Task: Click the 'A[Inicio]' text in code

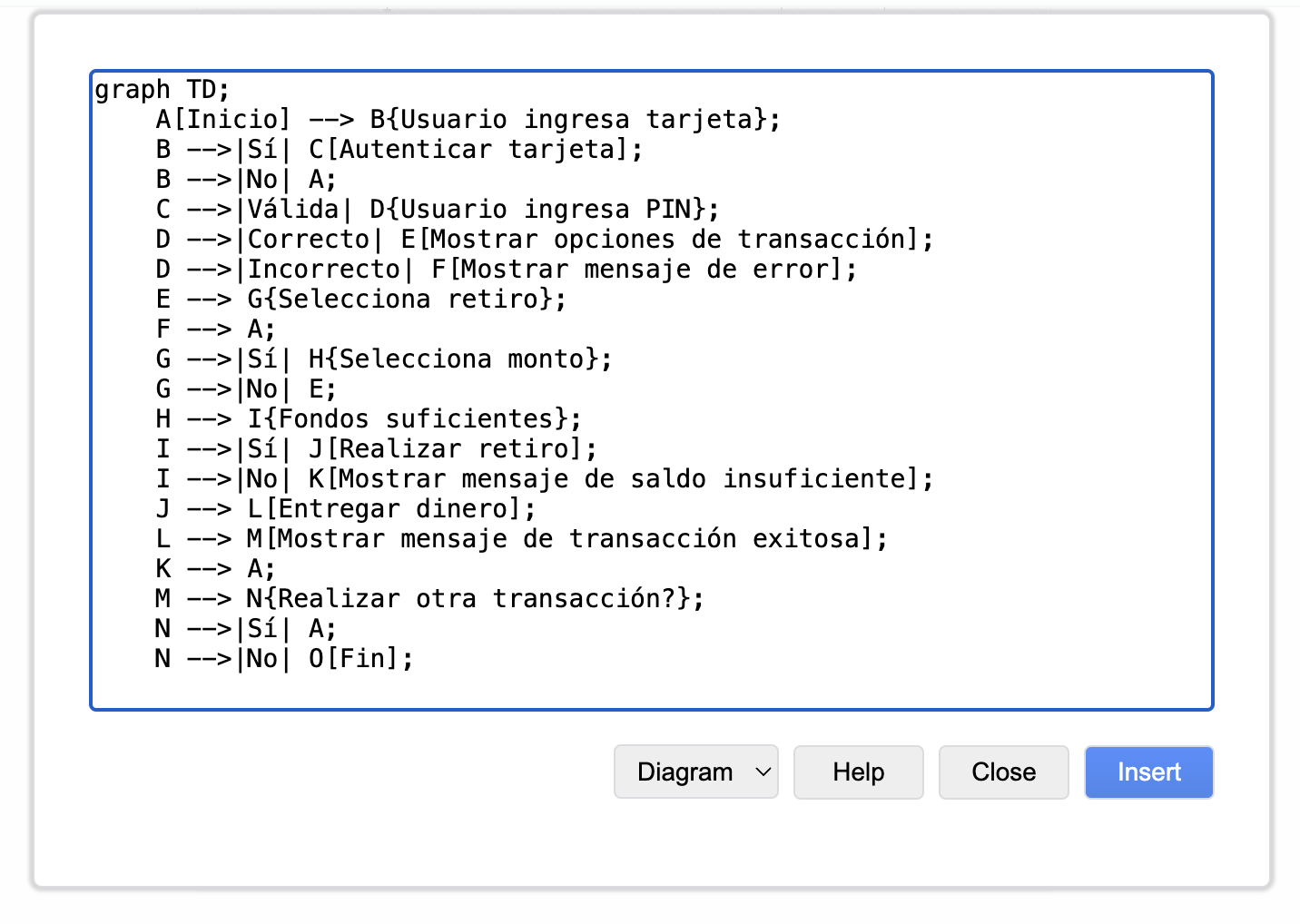Action: pyautogui.click(x=223, y=120)
